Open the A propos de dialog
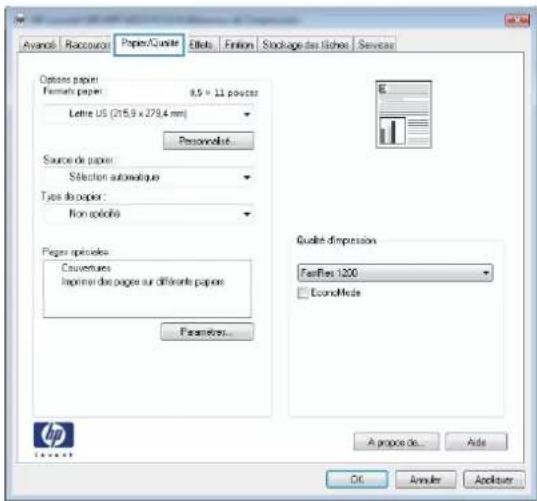Screen dimensions: 537x501 (x=396, y=442)
